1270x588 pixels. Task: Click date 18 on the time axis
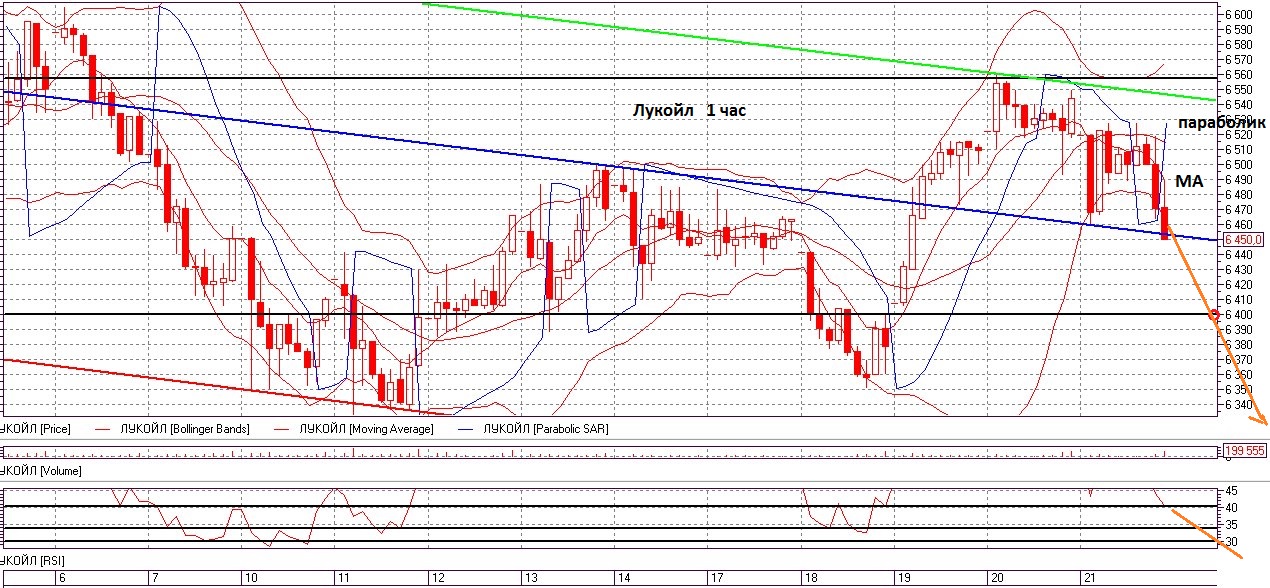[810, 579]
